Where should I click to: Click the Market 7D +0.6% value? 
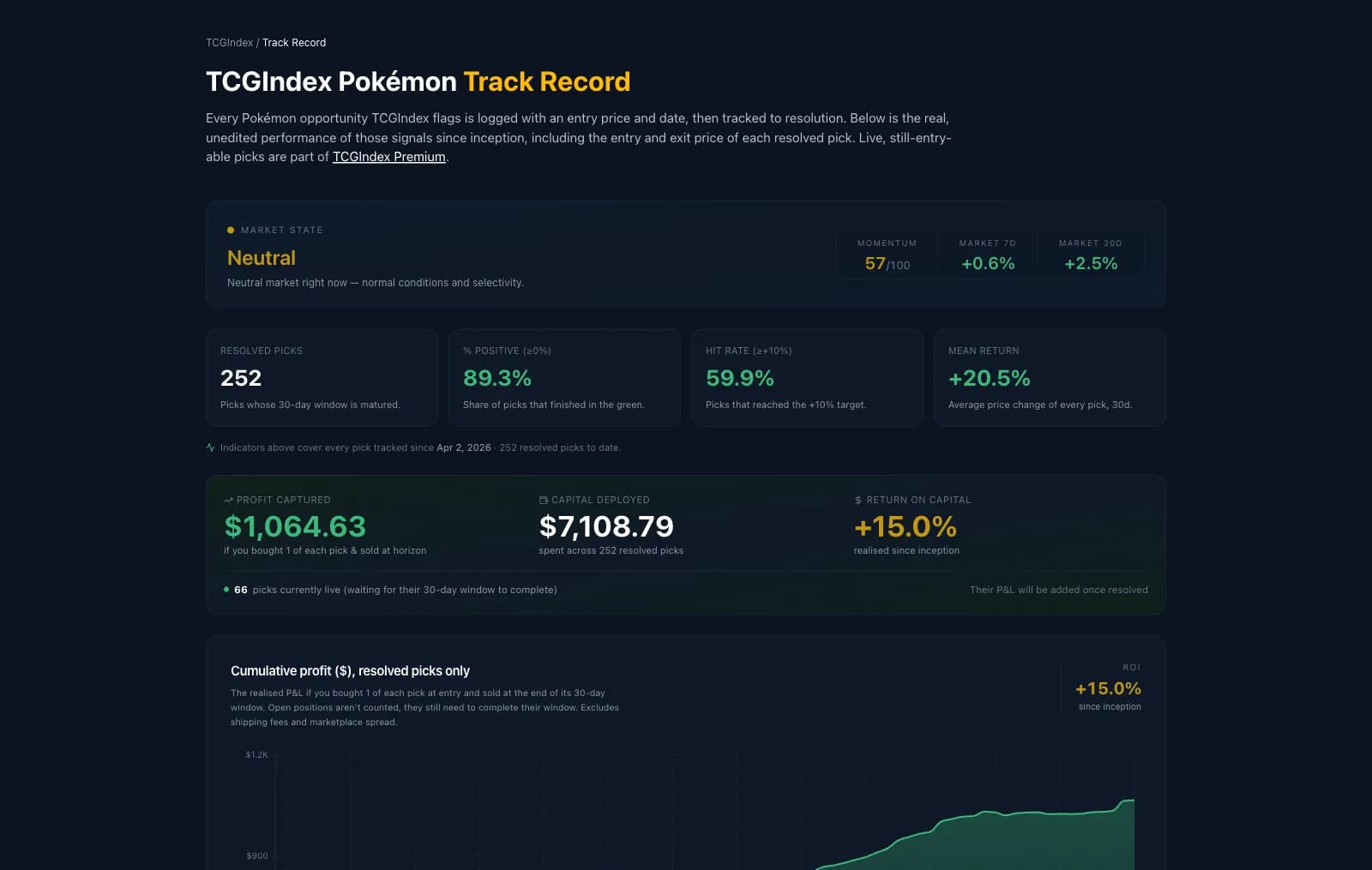coord(988,264)
